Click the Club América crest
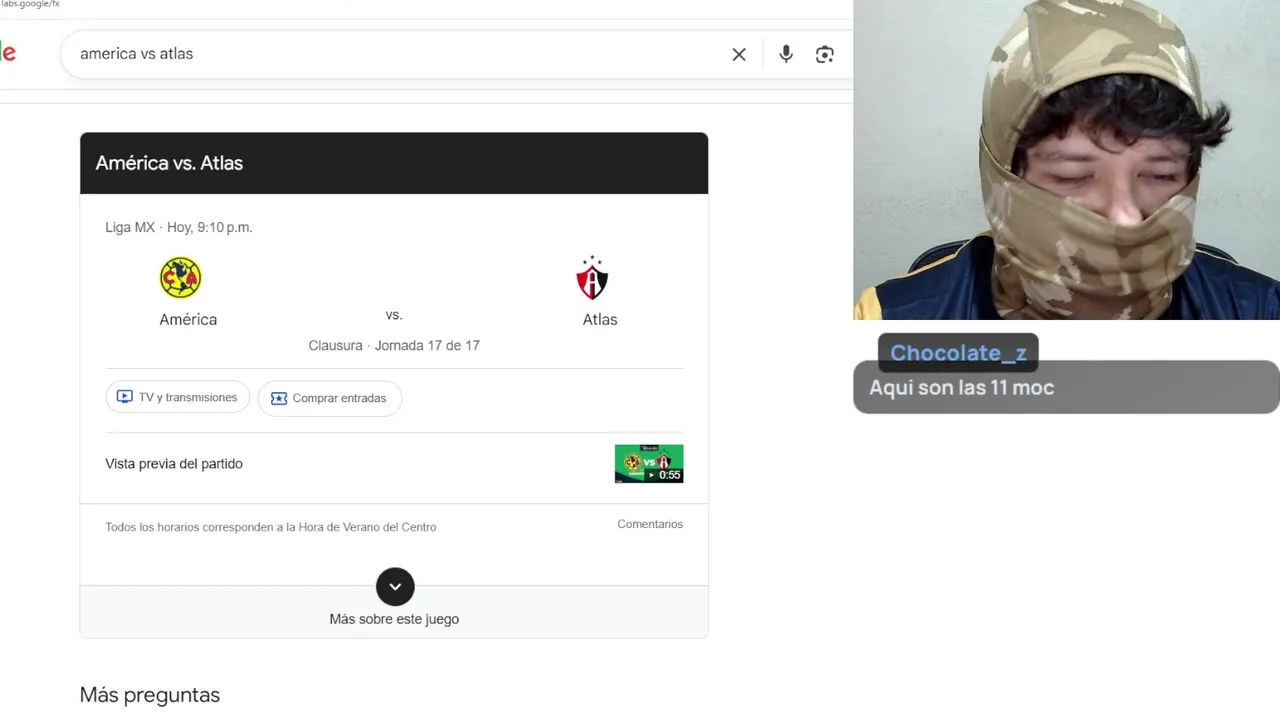 (x=181, y=277)
